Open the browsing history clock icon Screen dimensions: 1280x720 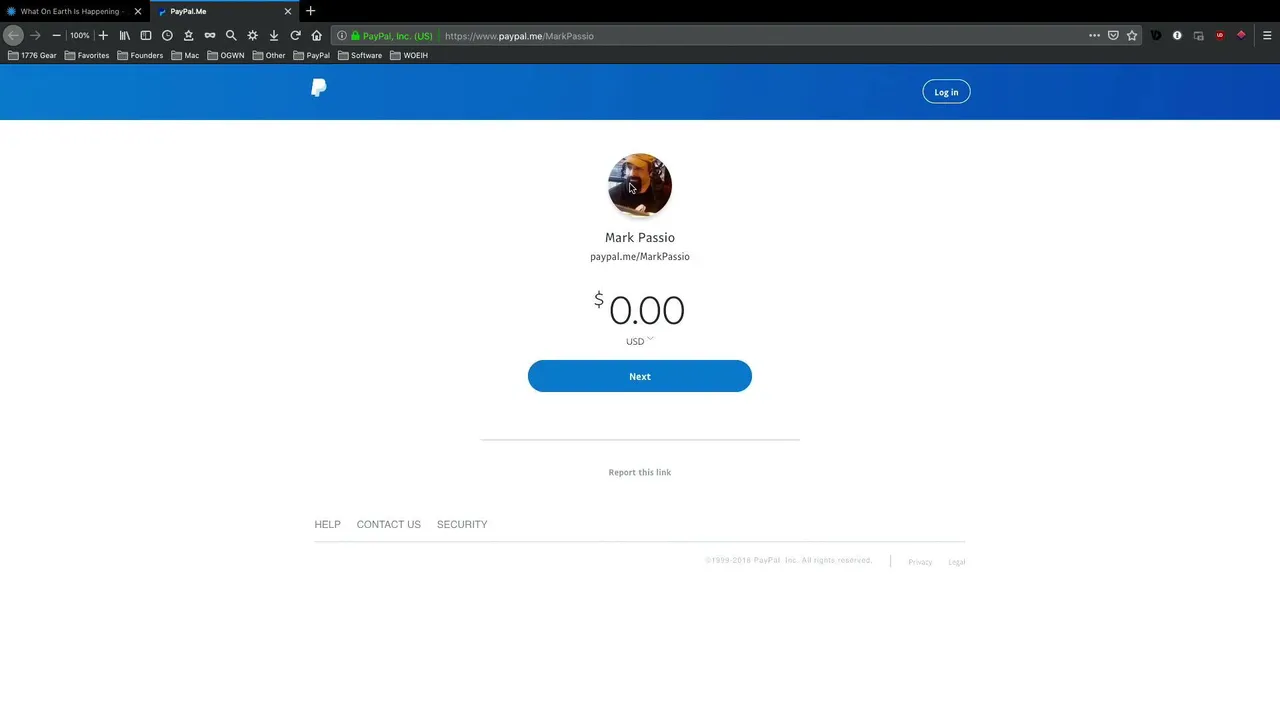(167, 35)
